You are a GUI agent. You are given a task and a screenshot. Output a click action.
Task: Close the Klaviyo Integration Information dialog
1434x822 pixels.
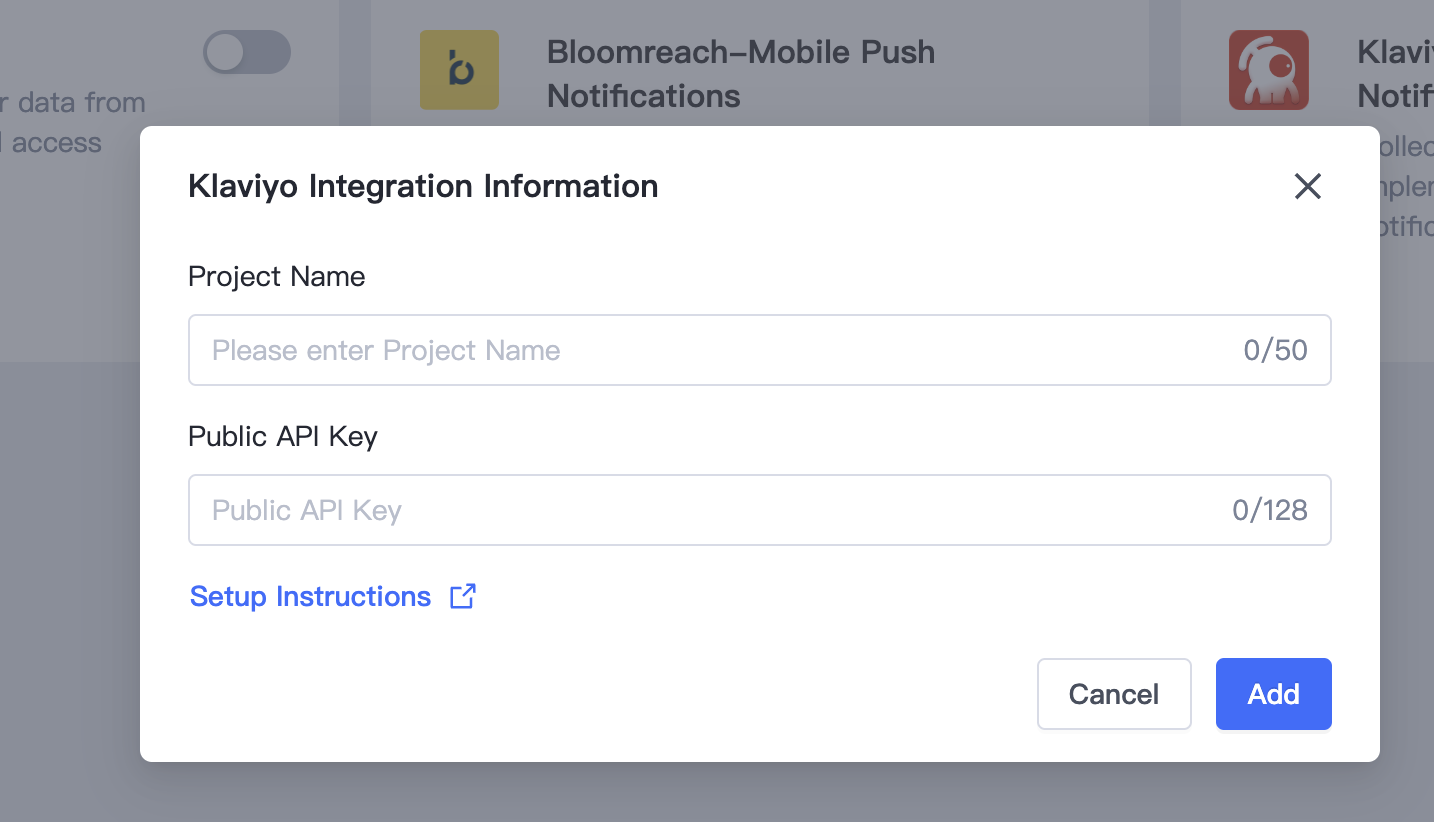click(1307, 186)
